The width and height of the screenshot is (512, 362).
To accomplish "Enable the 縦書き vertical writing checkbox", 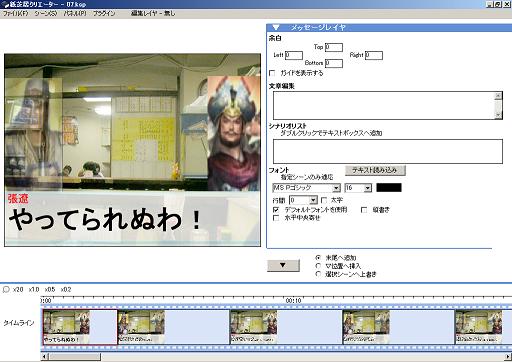I will click(x=364, y=210).
